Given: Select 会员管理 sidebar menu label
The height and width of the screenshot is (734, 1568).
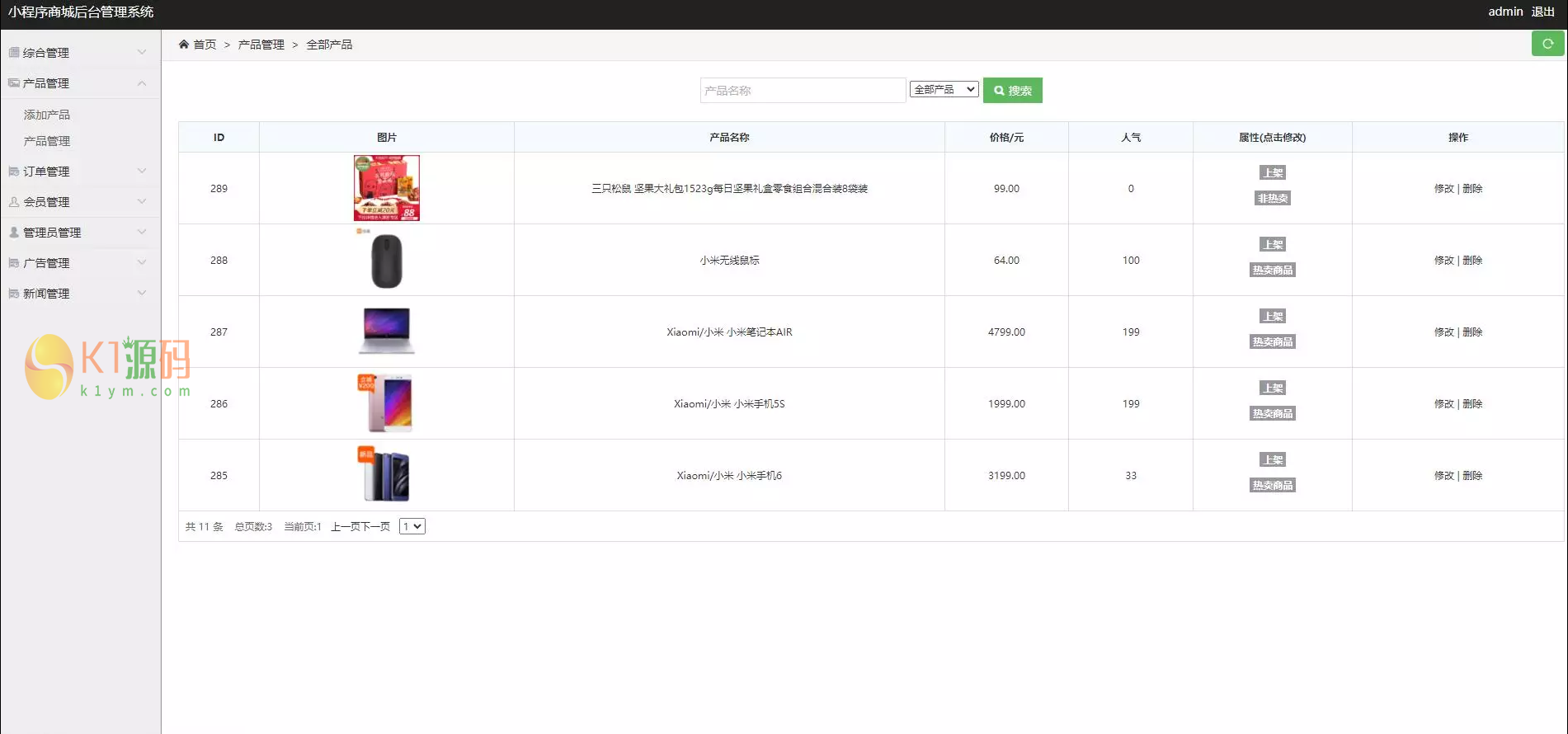Looking at the screenshot, I should pos(46,202).
